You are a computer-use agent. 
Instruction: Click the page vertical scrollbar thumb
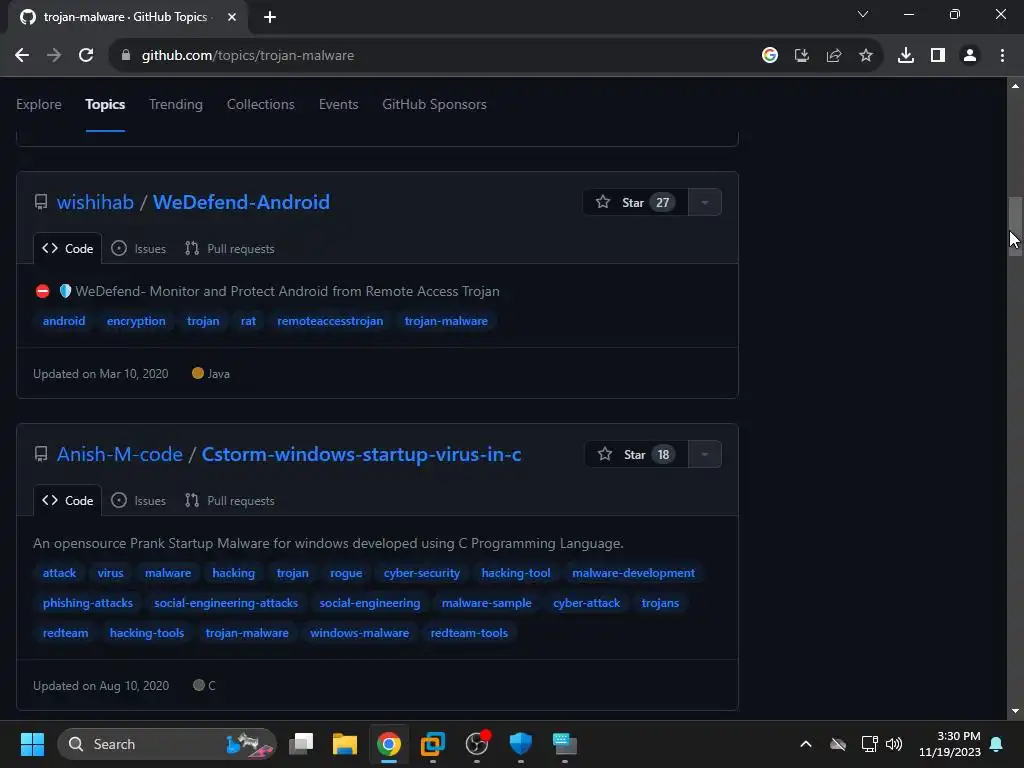pos(1015,226)
